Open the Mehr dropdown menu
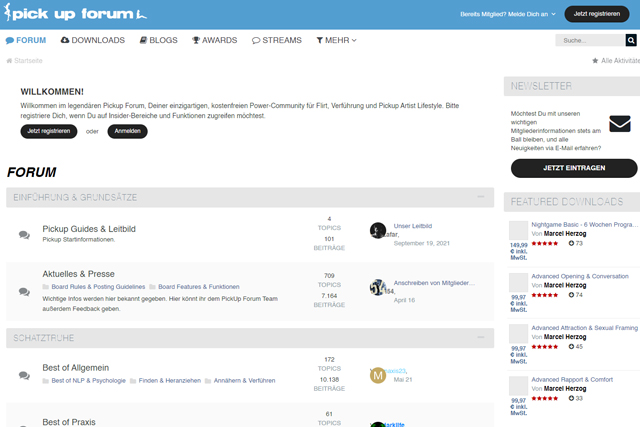The width and height of the screenshot is (640, 427). coord(336,40)
